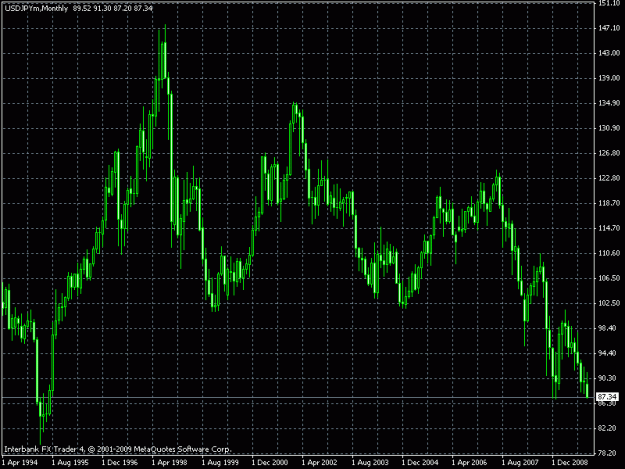The image size is (625, 469).
Task: Click the 147.10 price axis label
Action: [609, 28]
